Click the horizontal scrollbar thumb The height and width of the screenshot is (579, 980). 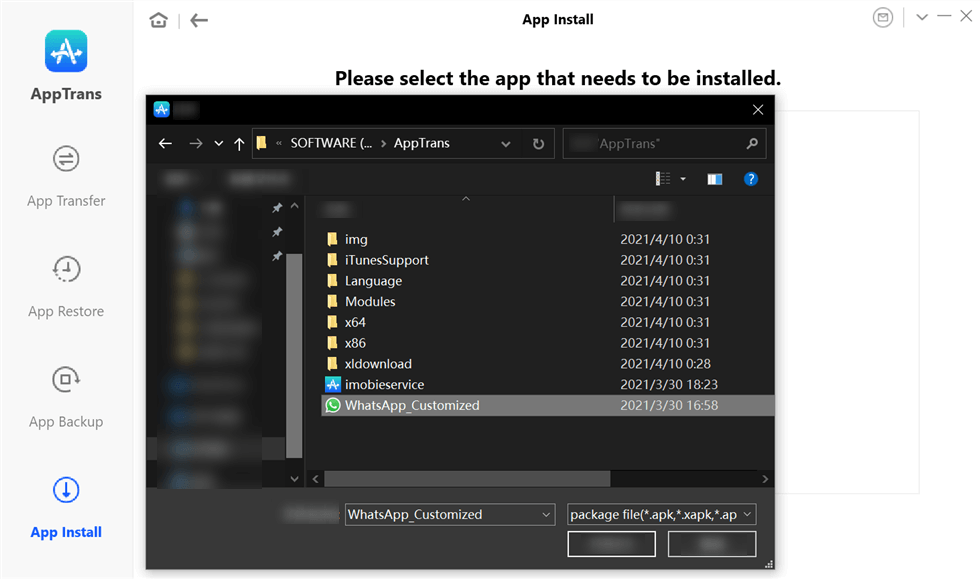[x=467, y=478]
